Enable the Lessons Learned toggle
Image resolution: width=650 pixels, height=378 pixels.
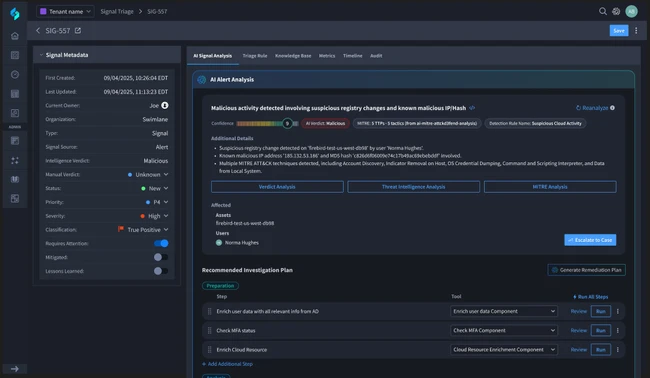tap(161, 271)
